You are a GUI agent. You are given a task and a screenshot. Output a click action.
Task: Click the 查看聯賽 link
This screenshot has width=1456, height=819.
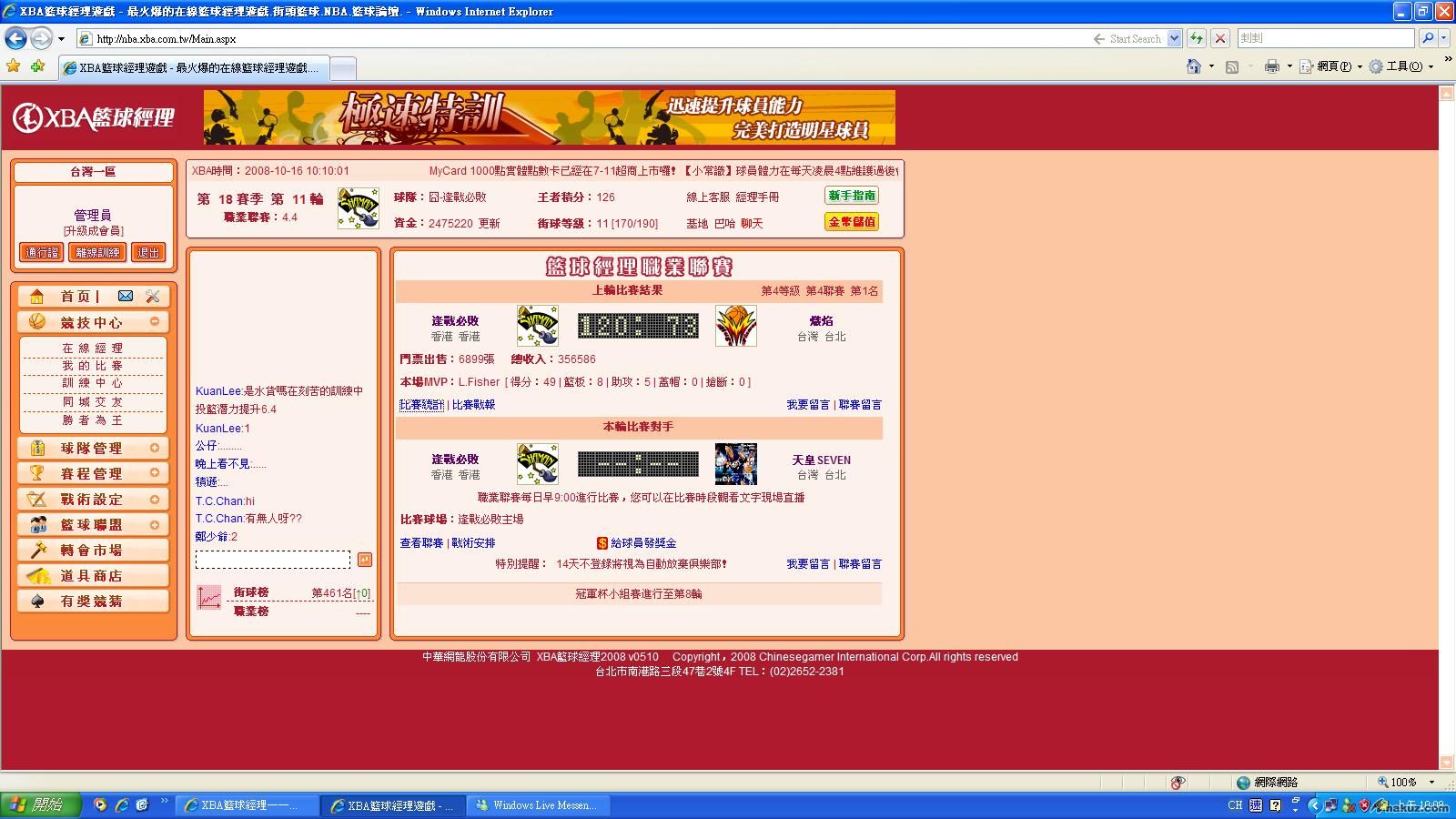(x=421, y=543)
